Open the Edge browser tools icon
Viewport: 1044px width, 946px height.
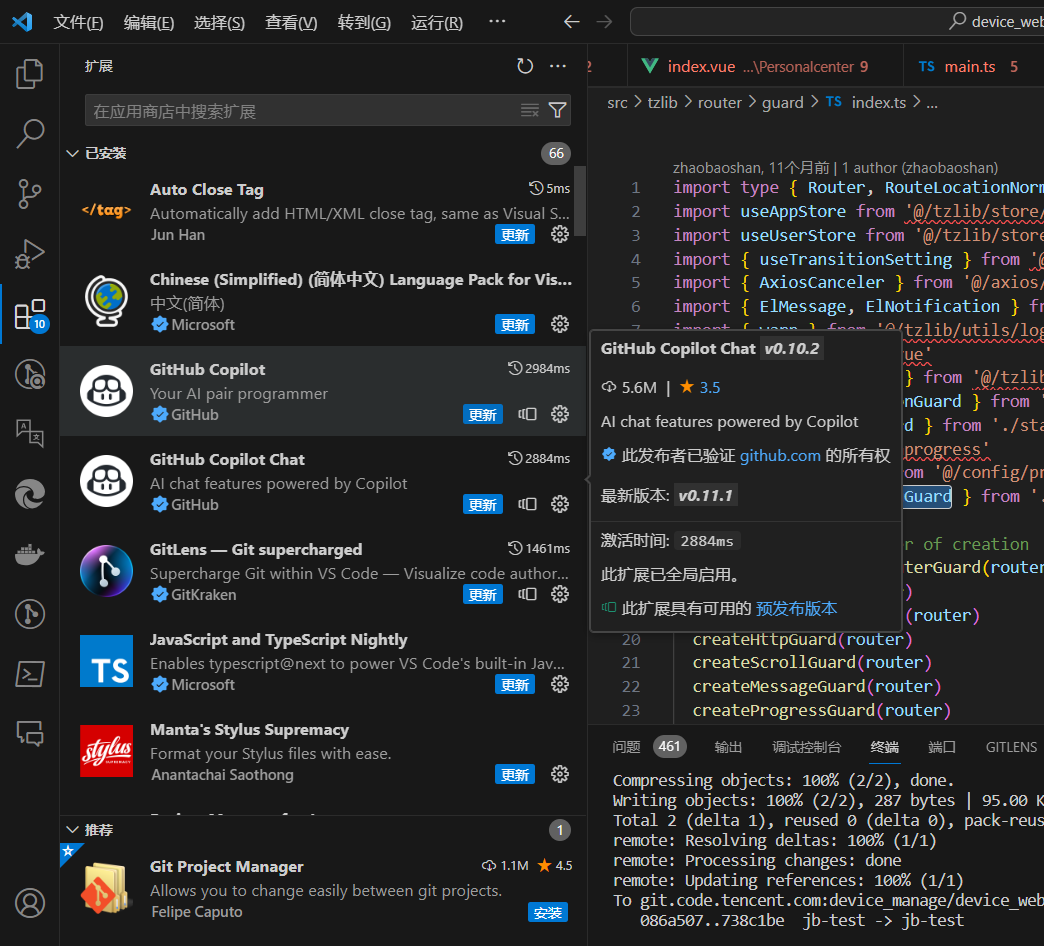tap(29, 494)
